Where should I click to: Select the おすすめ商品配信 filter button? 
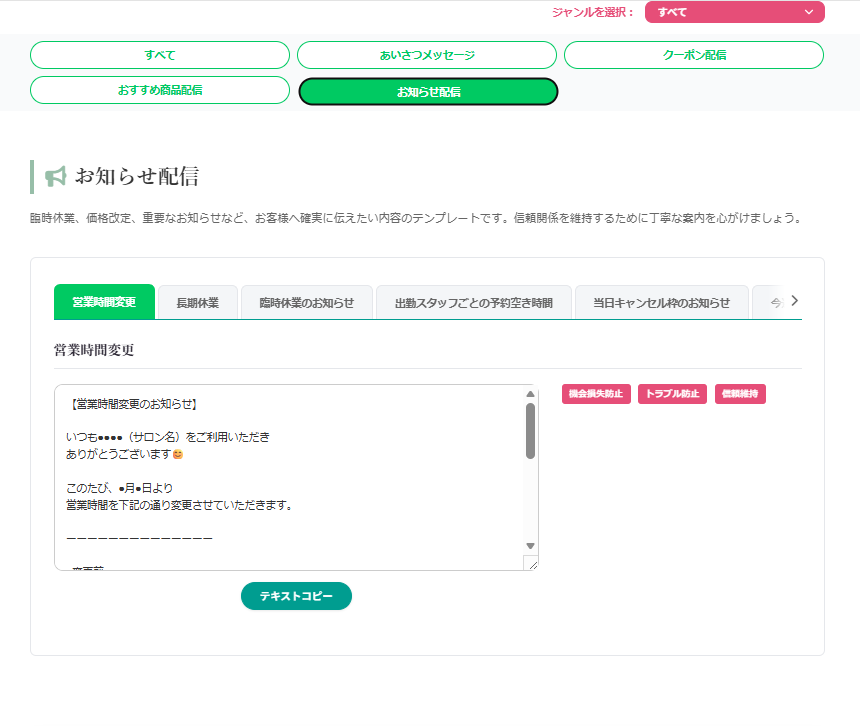(x=160, y=90)
